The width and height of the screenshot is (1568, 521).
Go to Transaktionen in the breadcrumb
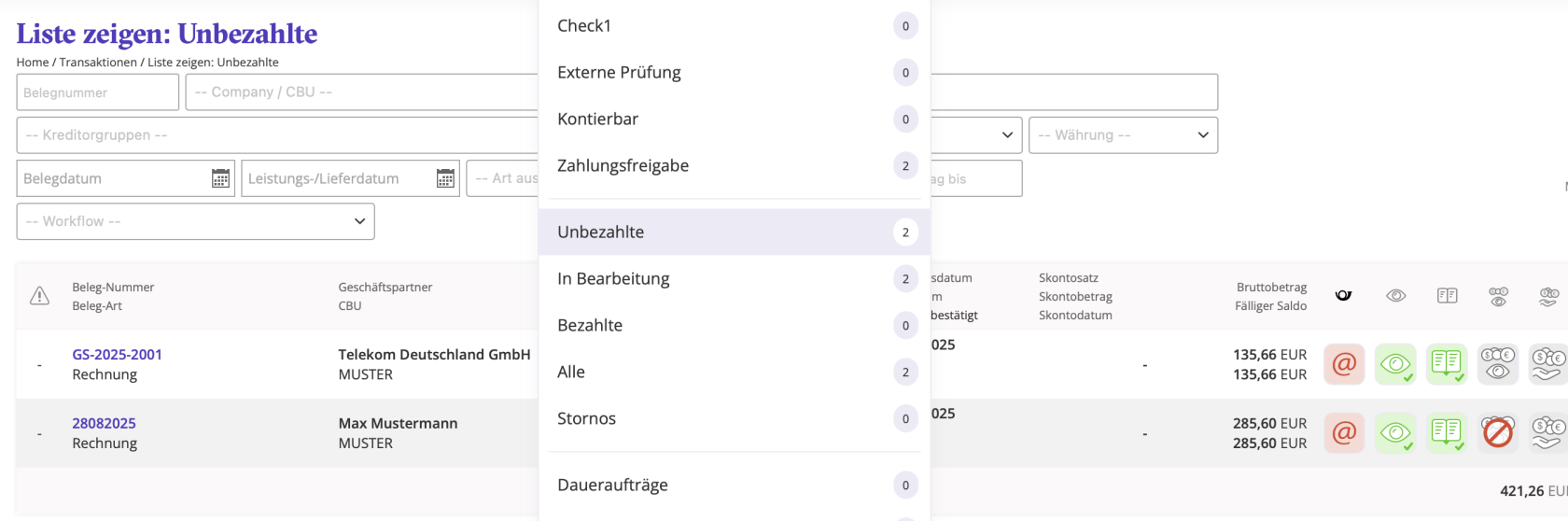coord(98,63)
